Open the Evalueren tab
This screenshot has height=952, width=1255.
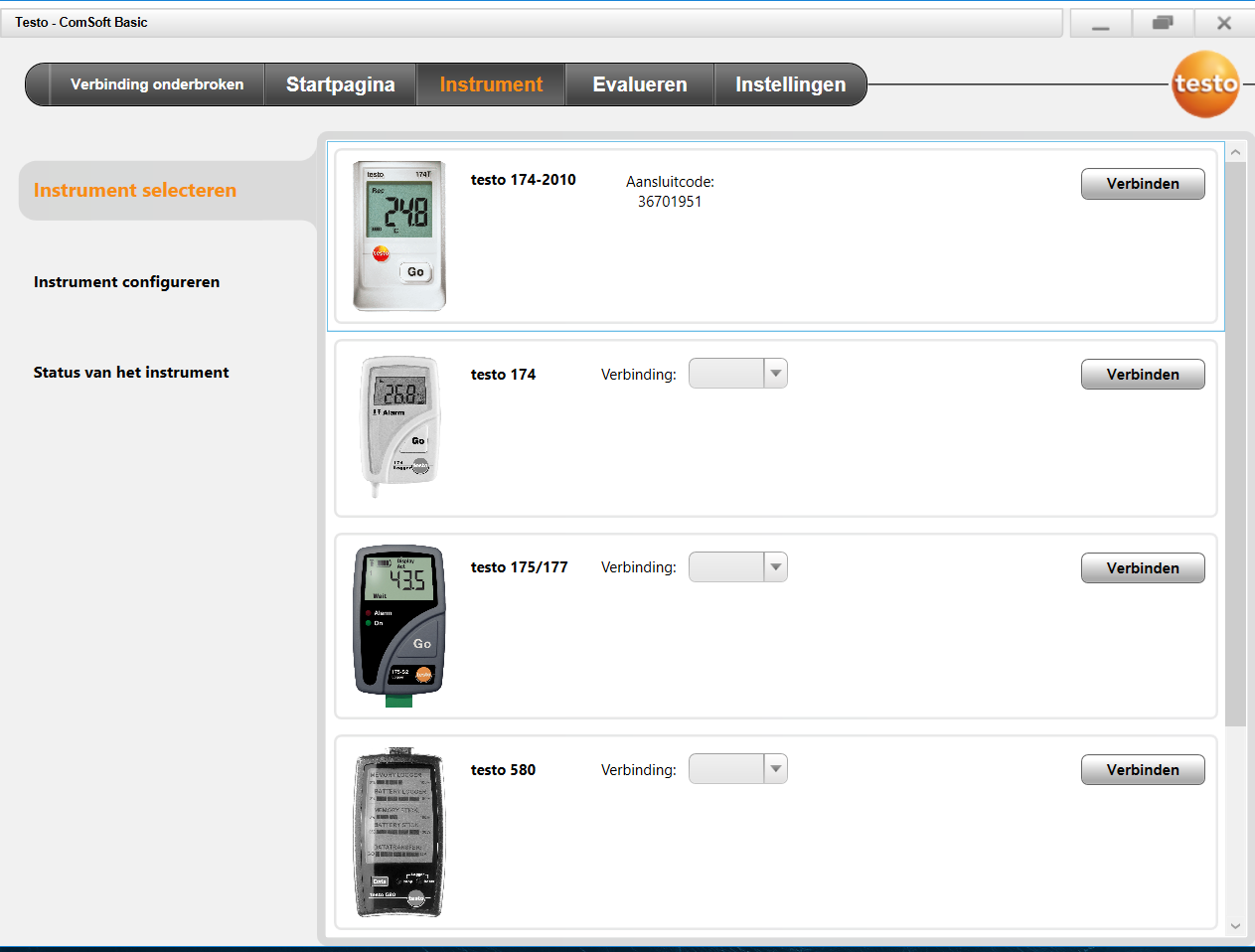639,84
